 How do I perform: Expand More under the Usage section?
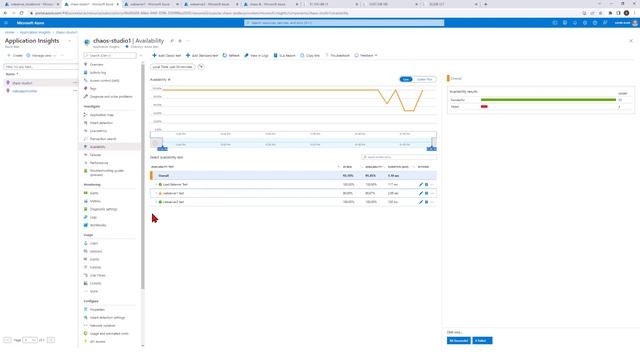93,291
